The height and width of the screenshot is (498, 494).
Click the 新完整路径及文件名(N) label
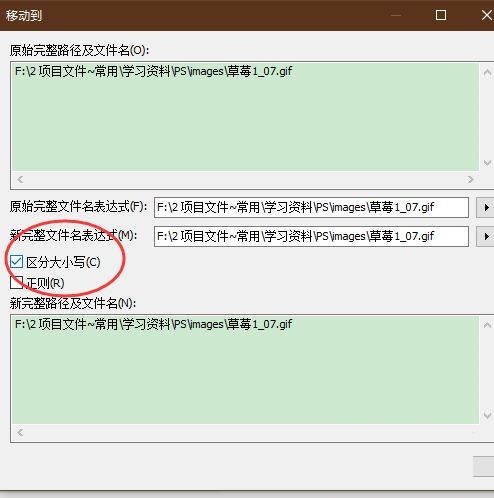(x=73, y=303)
